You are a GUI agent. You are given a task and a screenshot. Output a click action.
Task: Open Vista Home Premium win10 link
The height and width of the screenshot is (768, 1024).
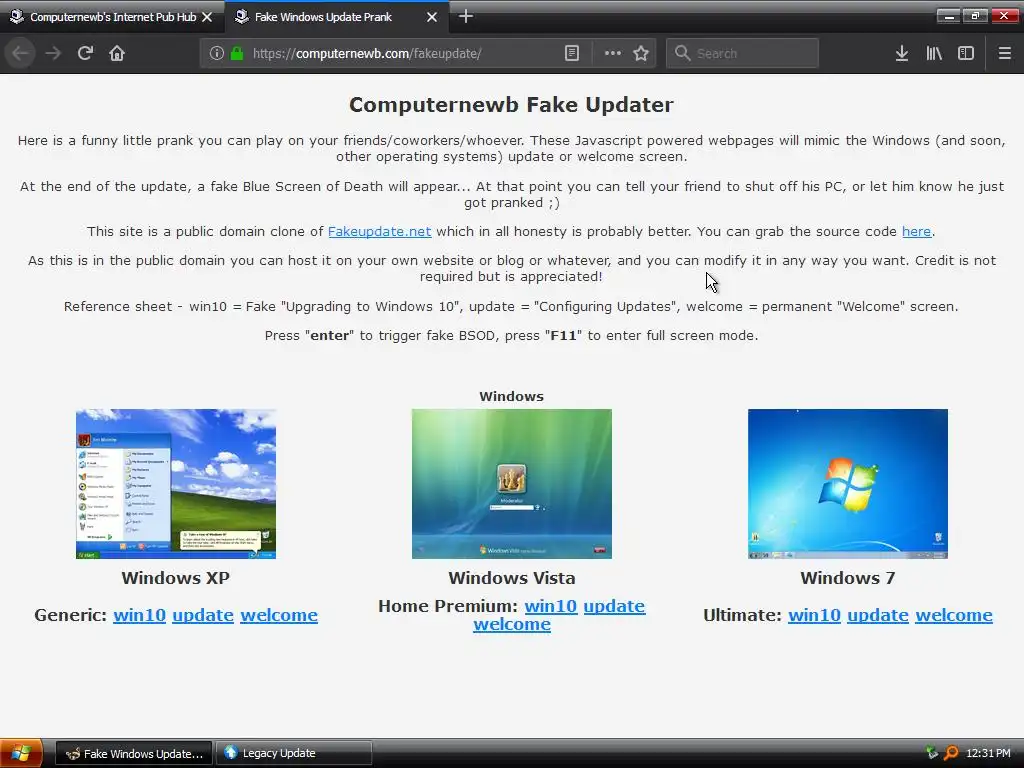[x=551, y=606]
